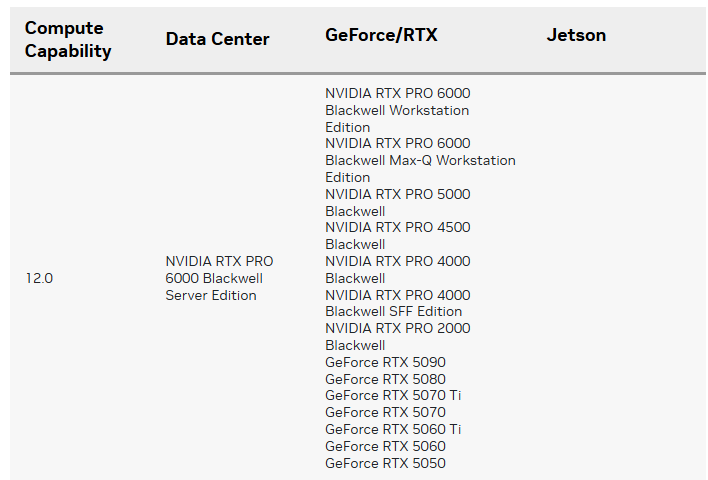Click the 12.0 compute capability value

[39, 278]
